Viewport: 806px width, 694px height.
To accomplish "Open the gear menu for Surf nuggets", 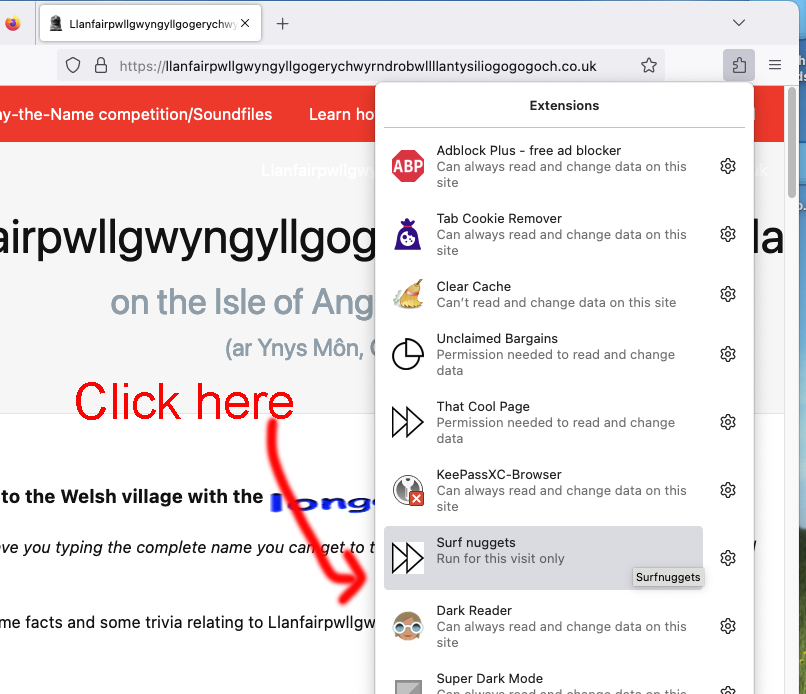I will pos(728,558).
